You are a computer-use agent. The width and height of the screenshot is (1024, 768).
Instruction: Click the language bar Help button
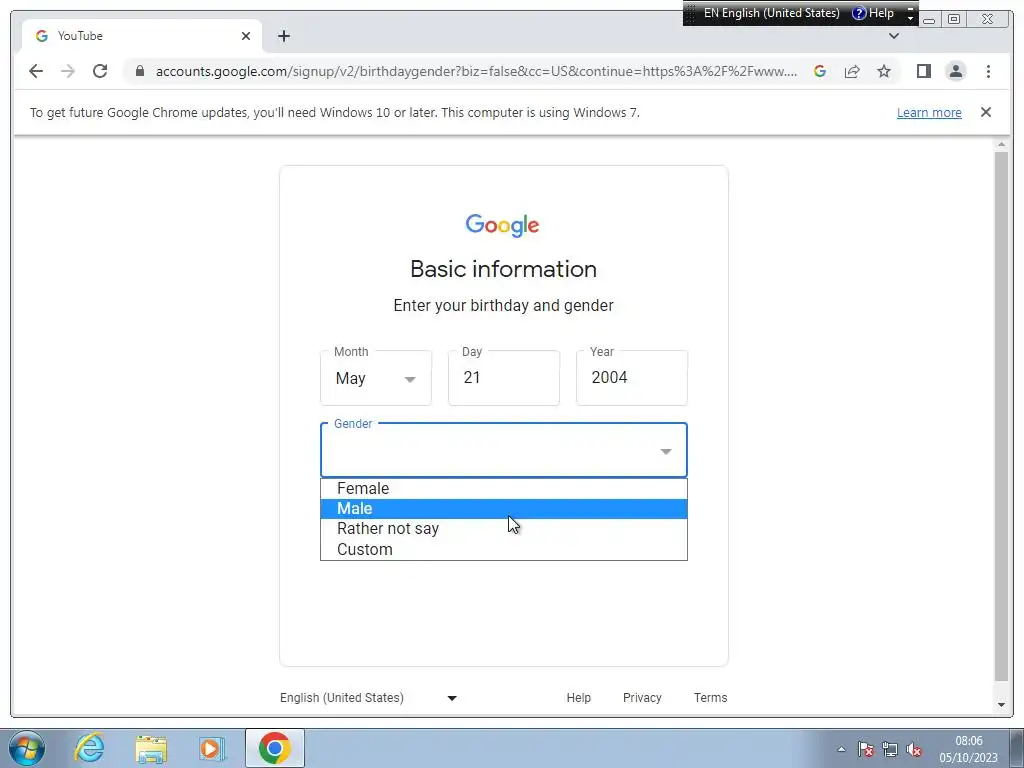coord(873,13)
